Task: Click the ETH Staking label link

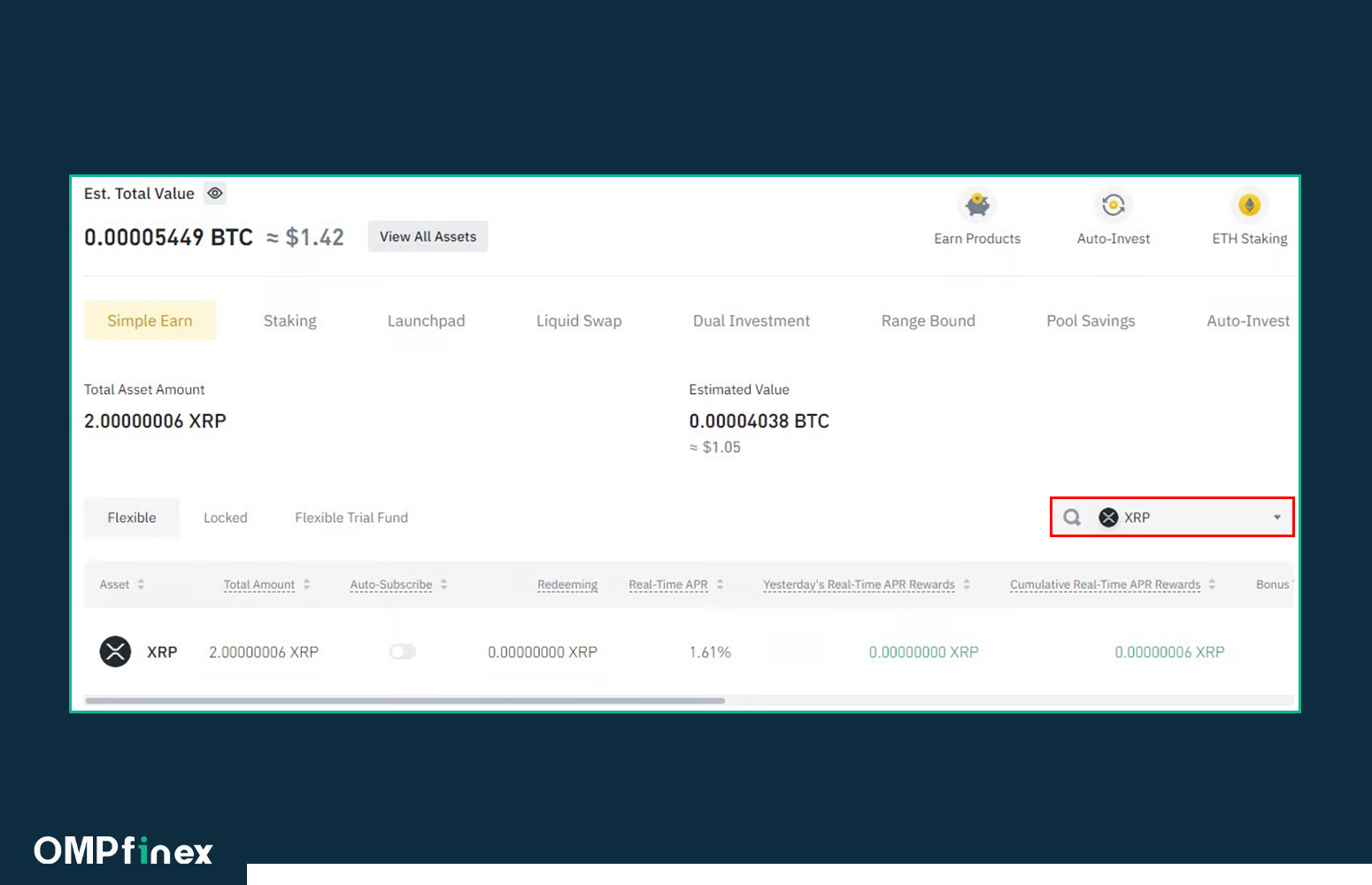Action: 1249,239
